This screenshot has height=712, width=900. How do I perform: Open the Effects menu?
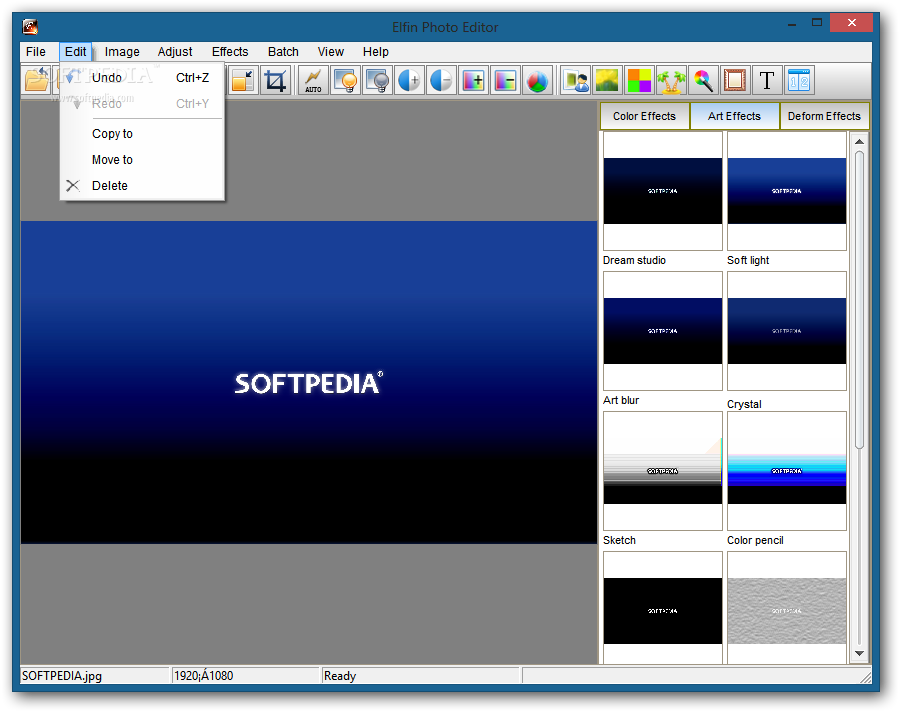click(x=230, y=52)
